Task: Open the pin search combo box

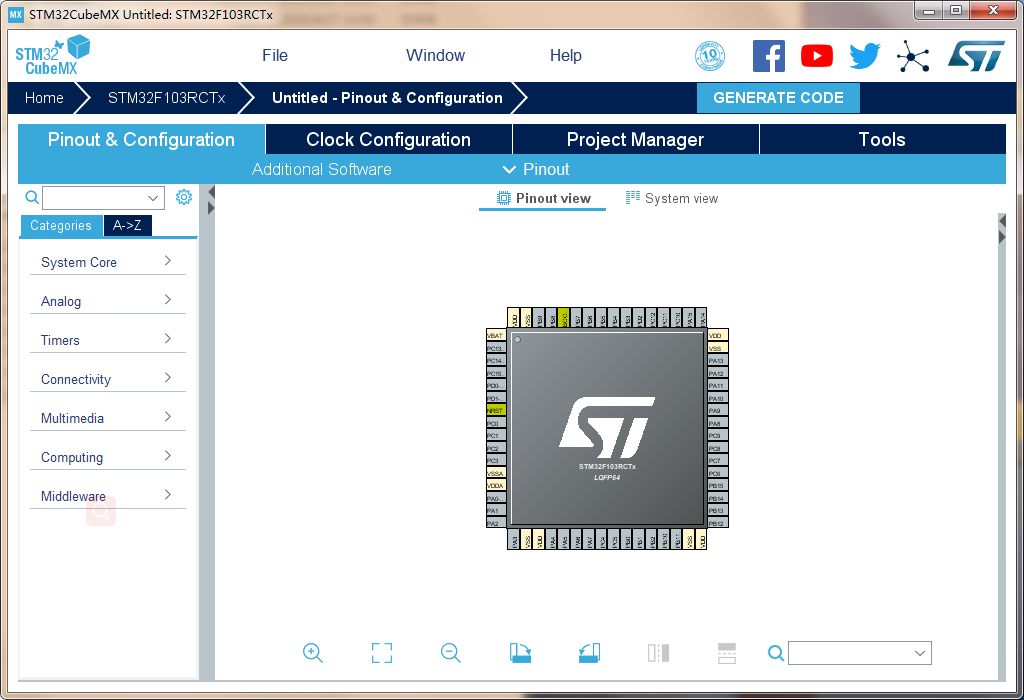Action: point(859,653)
